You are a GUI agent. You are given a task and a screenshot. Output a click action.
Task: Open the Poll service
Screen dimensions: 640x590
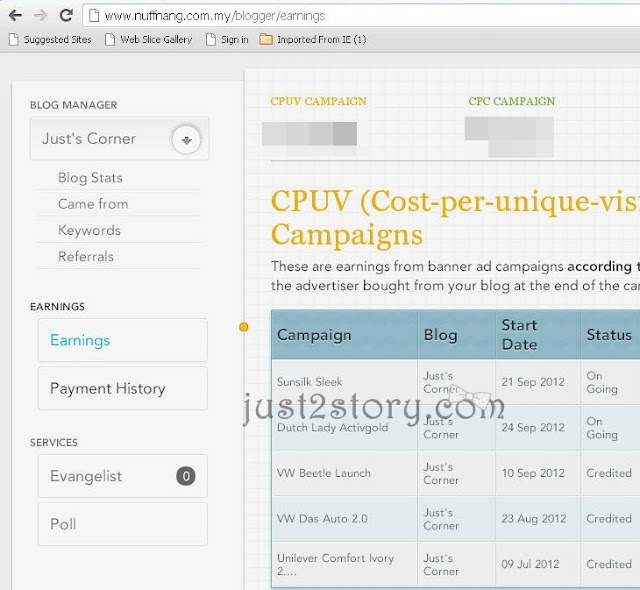pos(123,524)
